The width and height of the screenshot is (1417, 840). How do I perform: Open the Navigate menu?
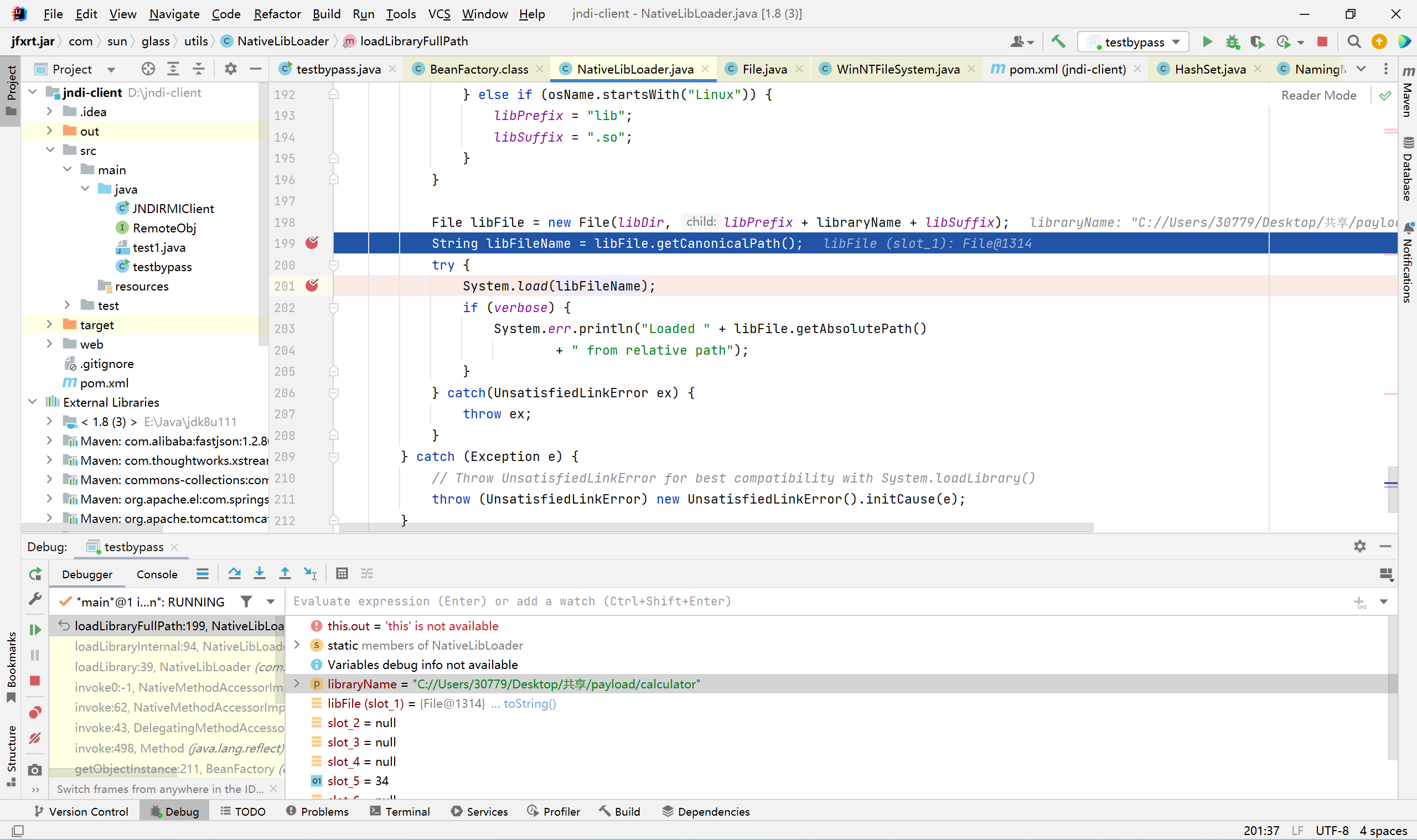click(x=174, y=14)
